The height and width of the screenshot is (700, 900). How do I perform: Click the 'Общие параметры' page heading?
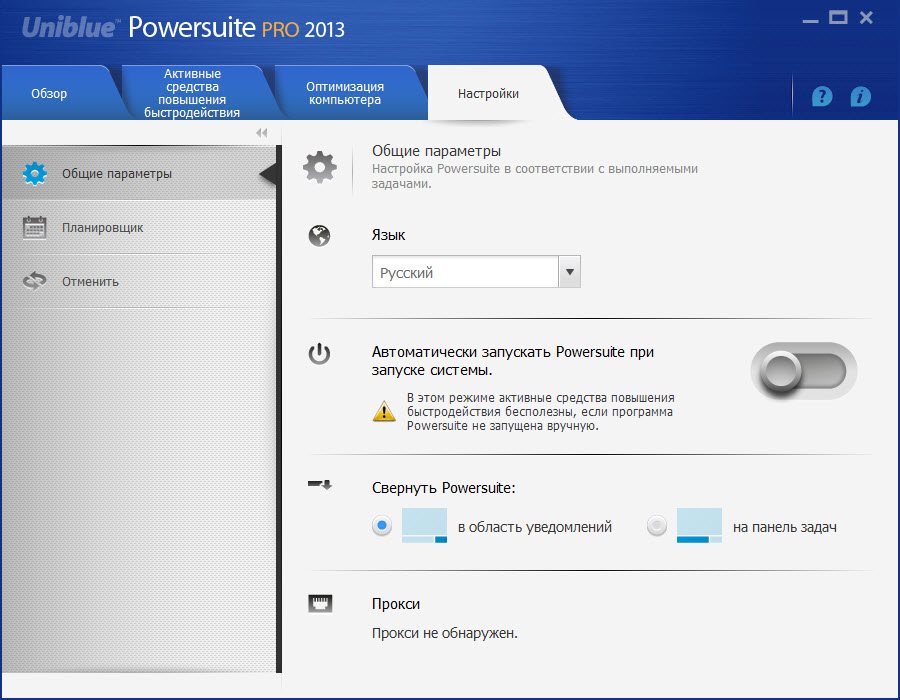[x=436, y=151]
